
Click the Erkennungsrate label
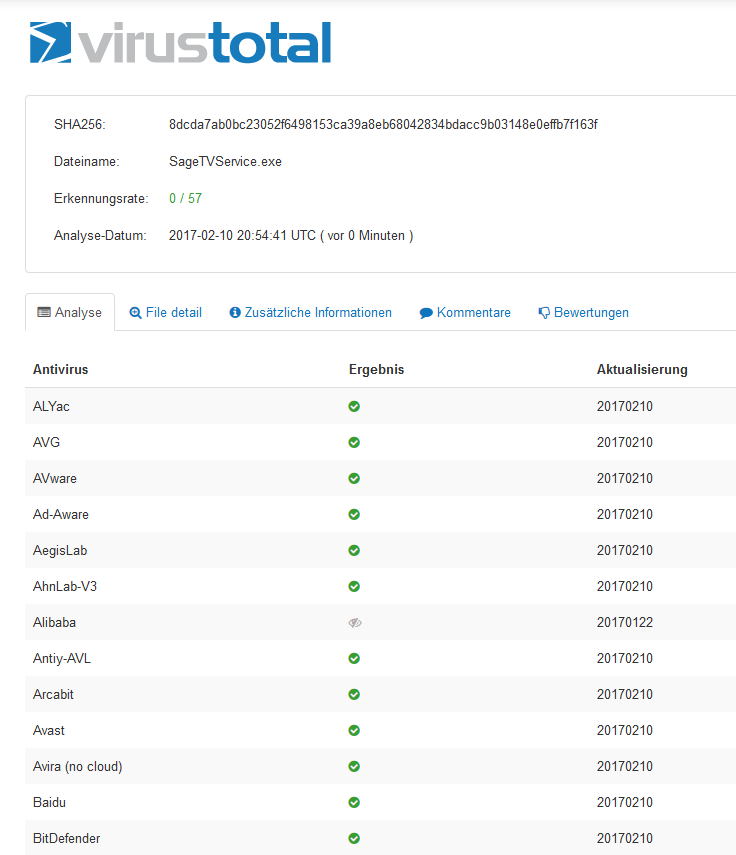[101, 198]
